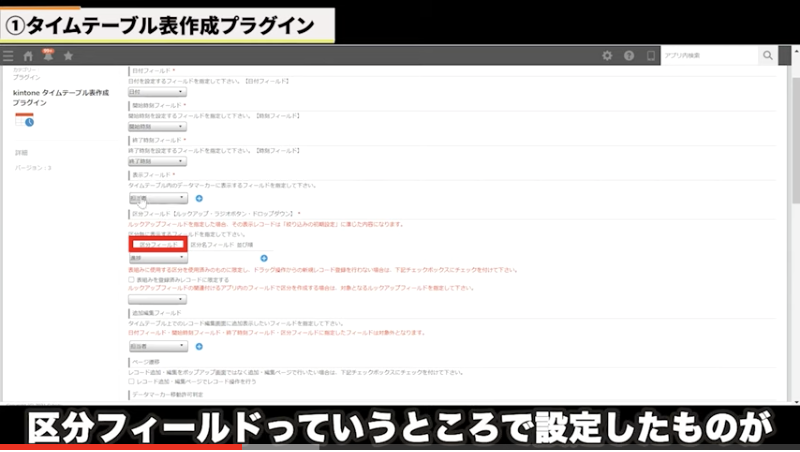Open the settings gear icon
This screenshot has height=452, width=800.
pos(607,56)
